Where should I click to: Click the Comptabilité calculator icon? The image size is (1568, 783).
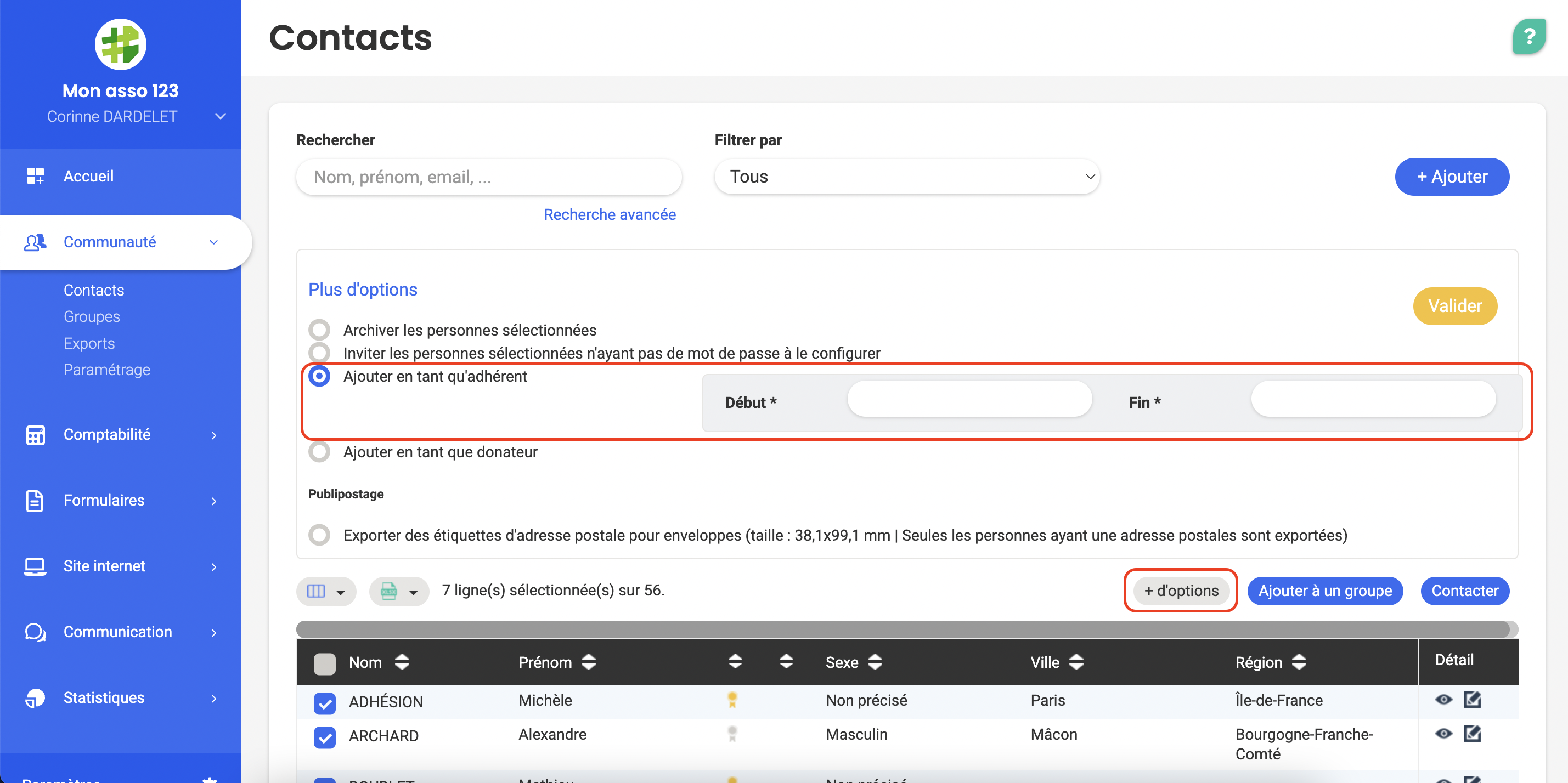[x=35, y=434]
